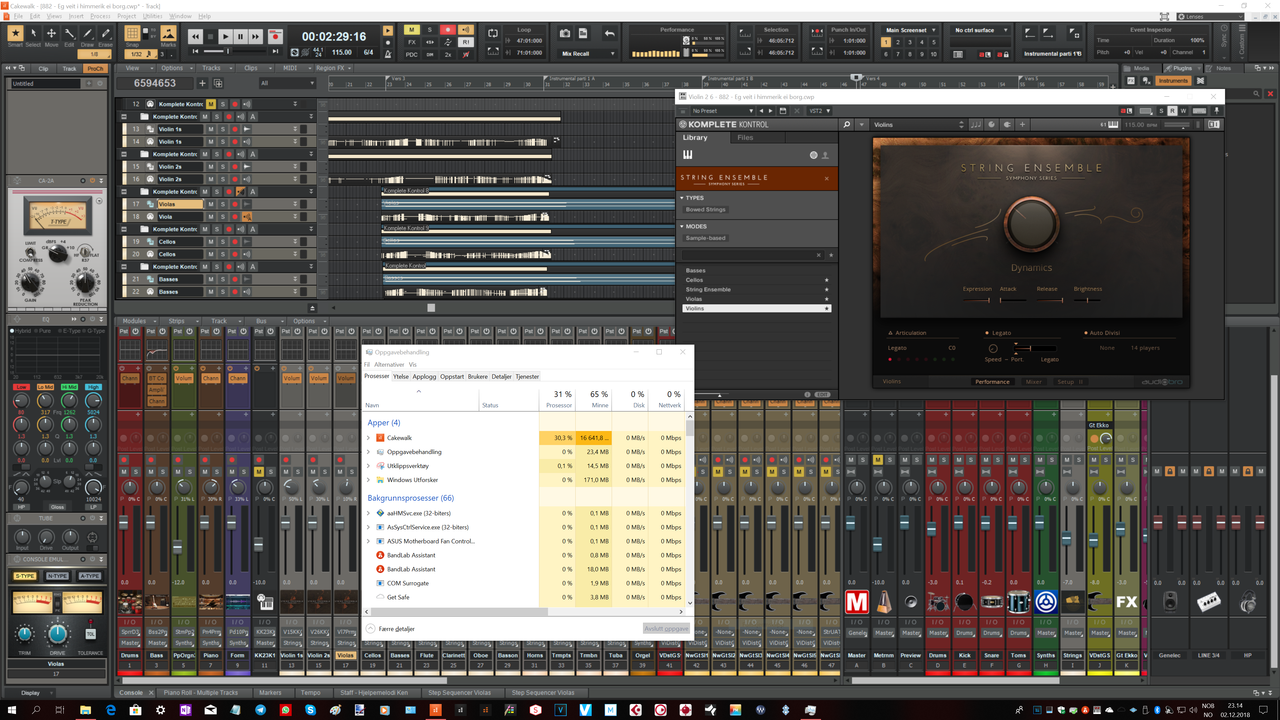Screen dimensions: 1280x720
Task: Toggle the Snap grid button
Action: [x=133, y=35]
